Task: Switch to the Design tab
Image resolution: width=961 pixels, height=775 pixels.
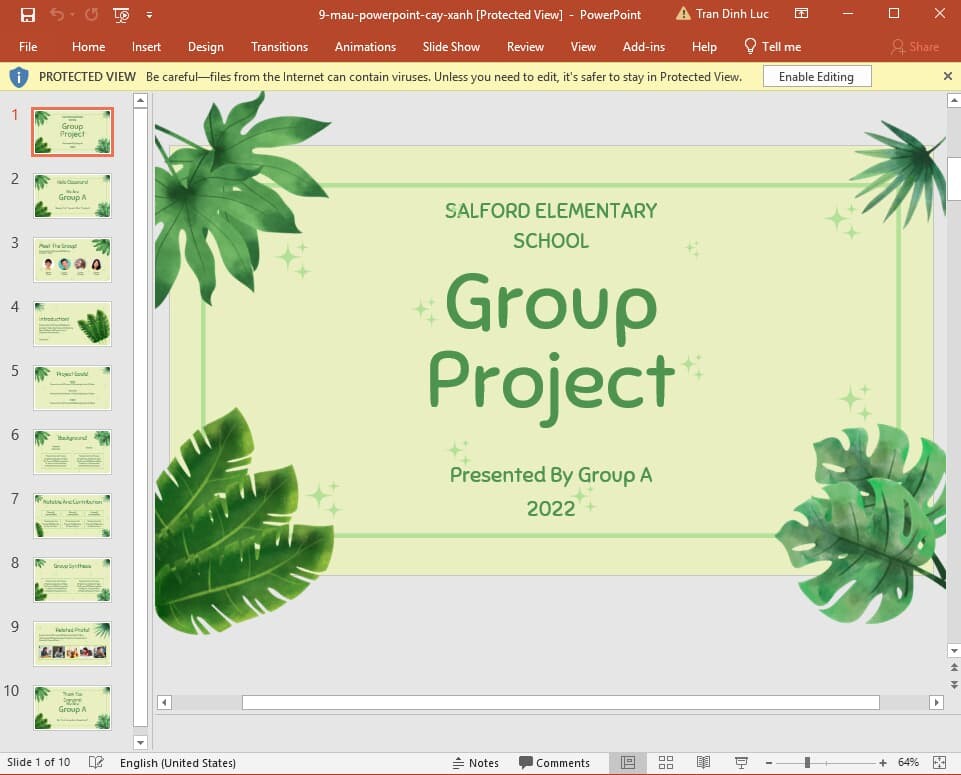Action: pos(206,47)
